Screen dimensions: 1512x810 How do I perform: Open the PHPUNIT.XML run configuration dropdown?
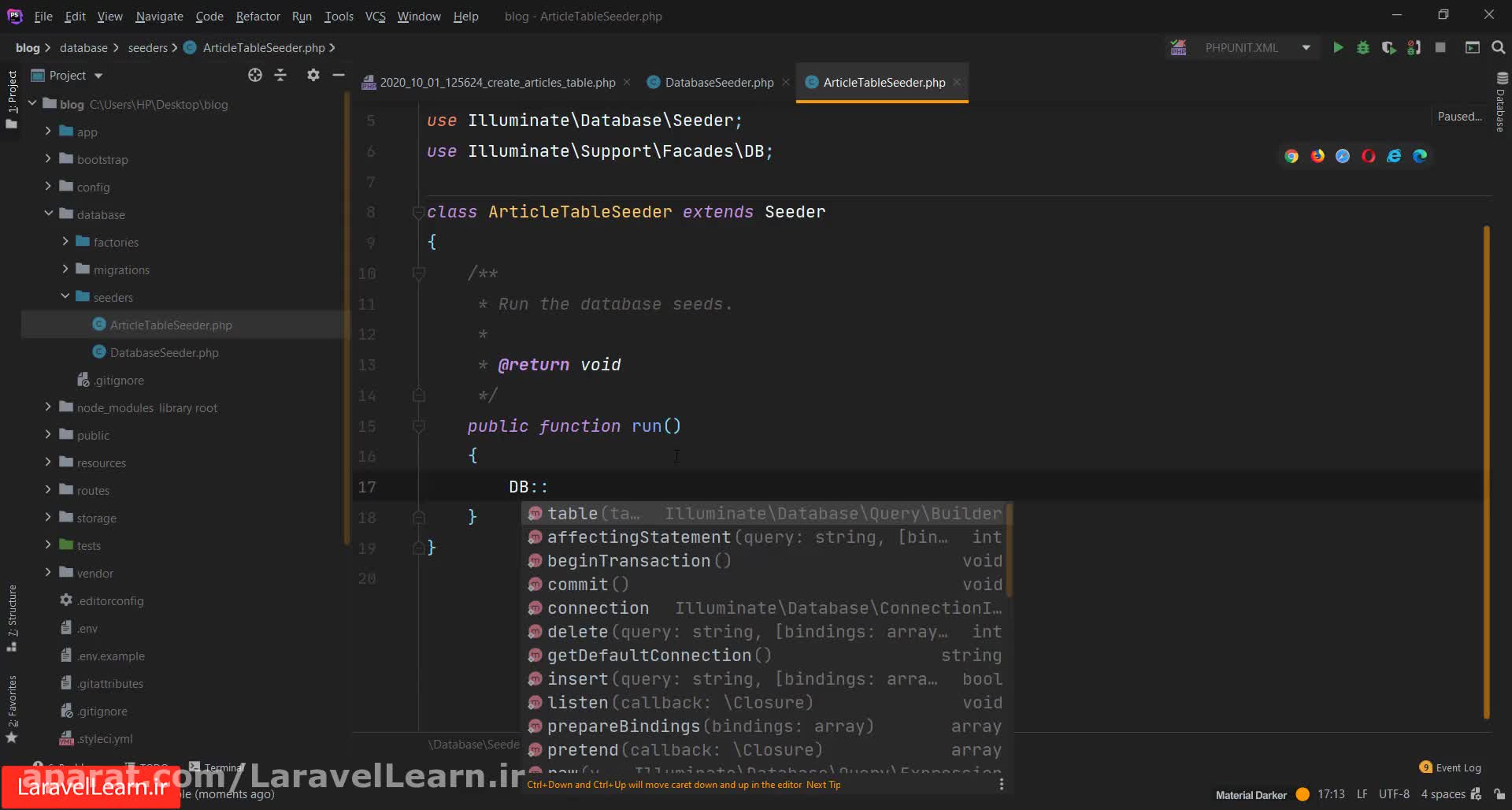[1306, 48]
